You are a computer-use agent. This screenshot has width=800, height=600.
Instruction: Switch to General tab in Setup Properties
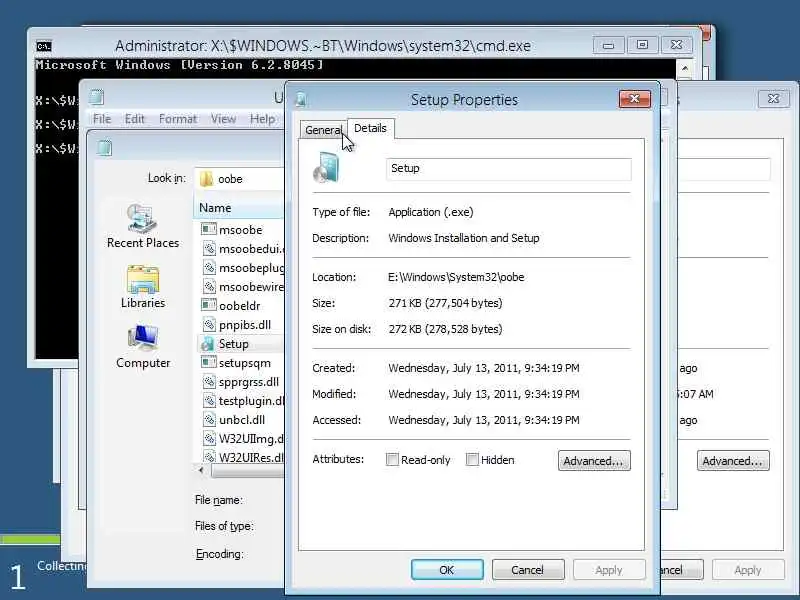322,130
